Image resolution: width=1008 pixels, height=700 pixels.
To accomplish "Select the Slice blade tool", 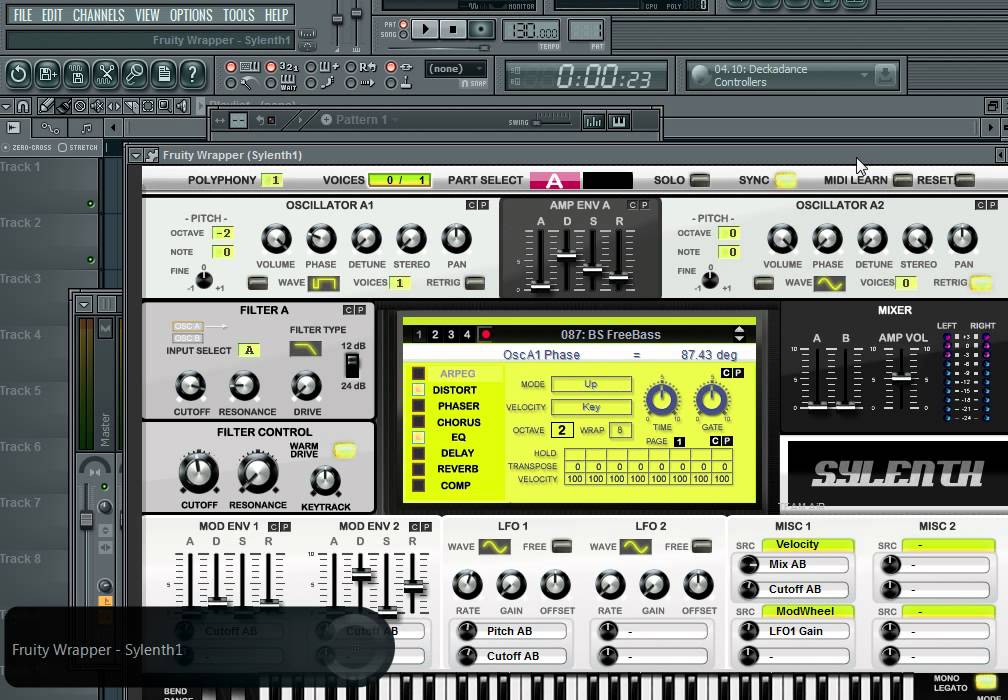I will 130,105.
